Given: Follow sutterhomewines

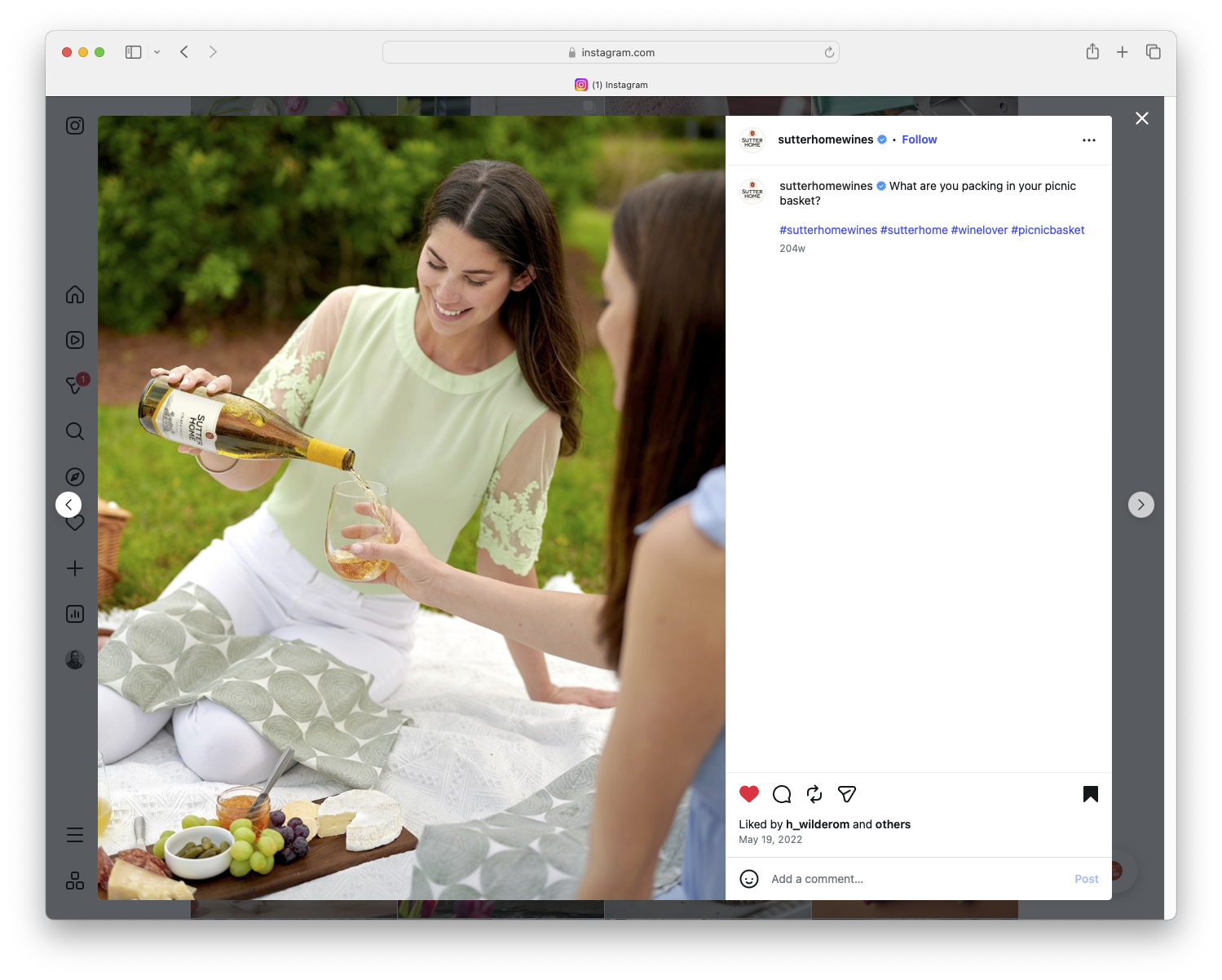Looking at the screenshot, I should 919,139.
